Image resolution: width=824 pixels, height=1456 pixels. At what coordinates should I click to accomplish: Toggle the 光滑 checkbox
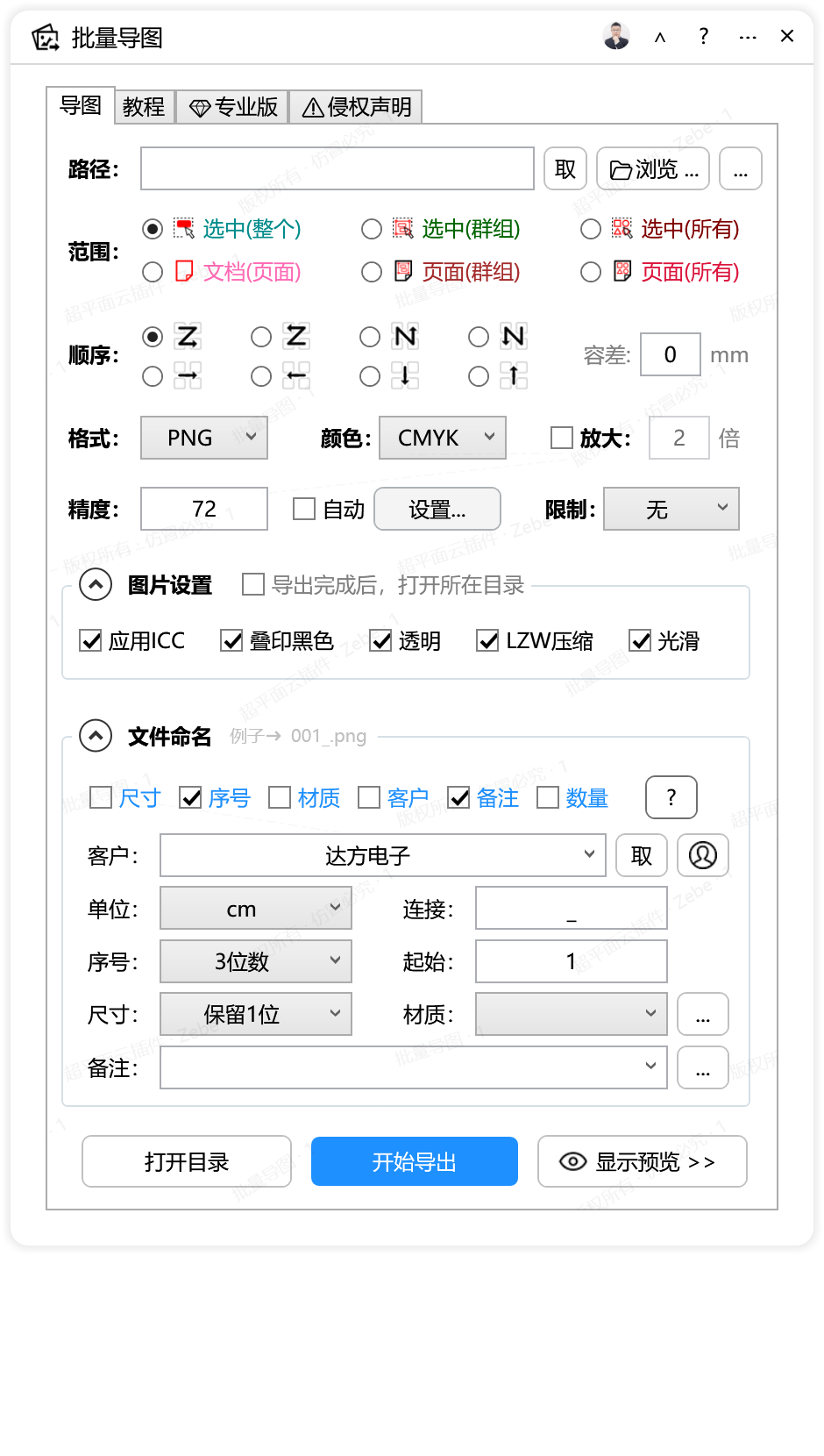pos(640,641)
